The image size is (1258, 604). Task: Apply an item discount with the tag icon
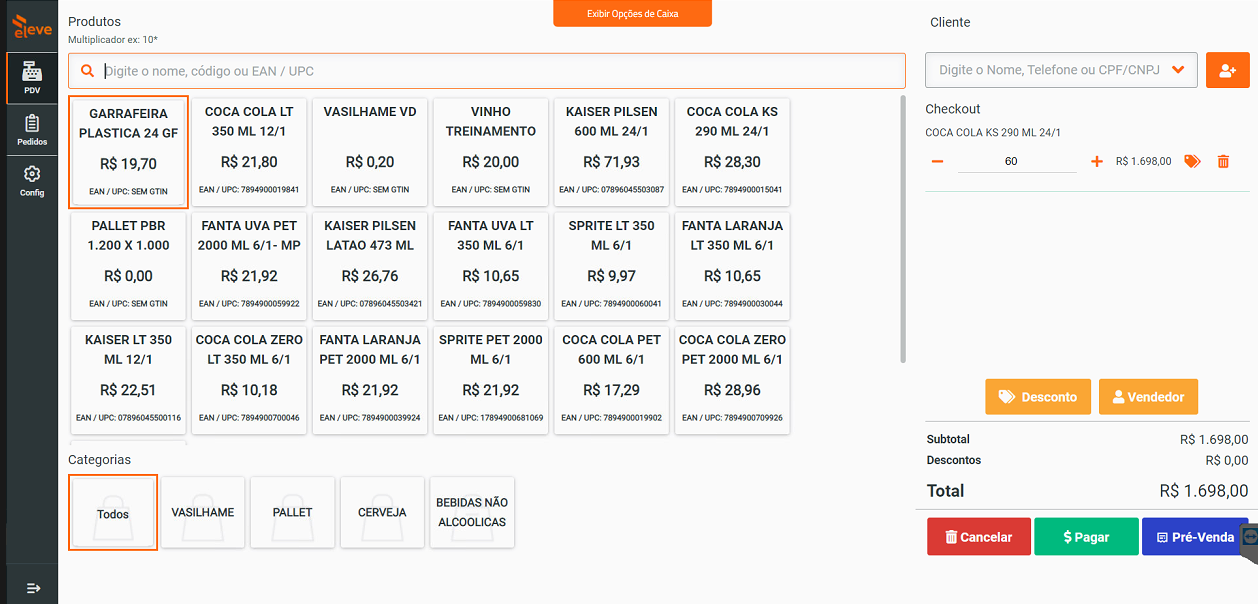click(x=1192, y=161)
